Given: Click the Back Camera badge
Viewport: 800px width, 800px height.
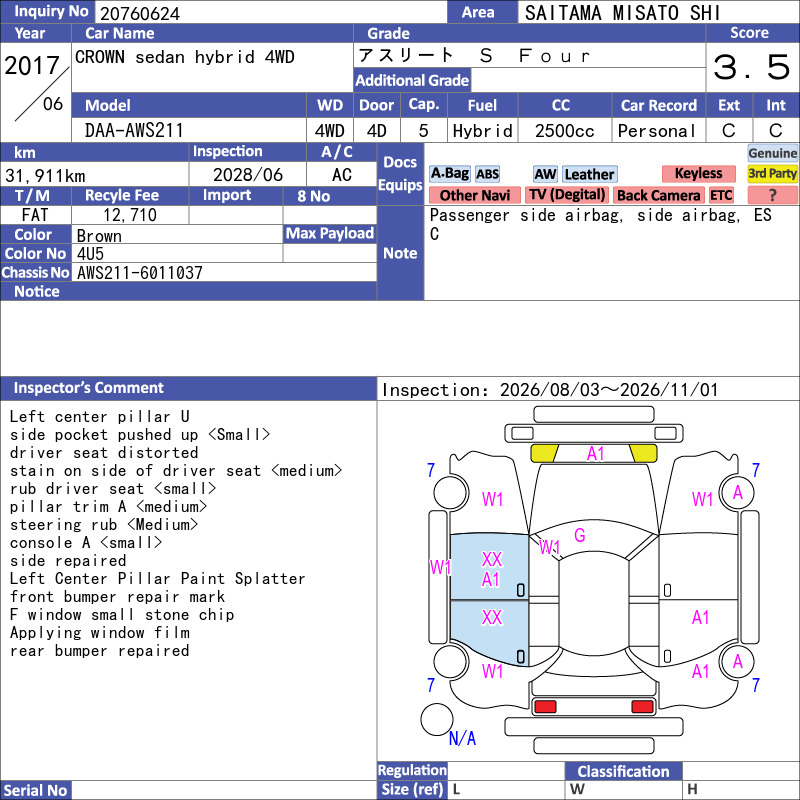Looking at the screenshot, I should pyautogui.click(x=658, y=195).
